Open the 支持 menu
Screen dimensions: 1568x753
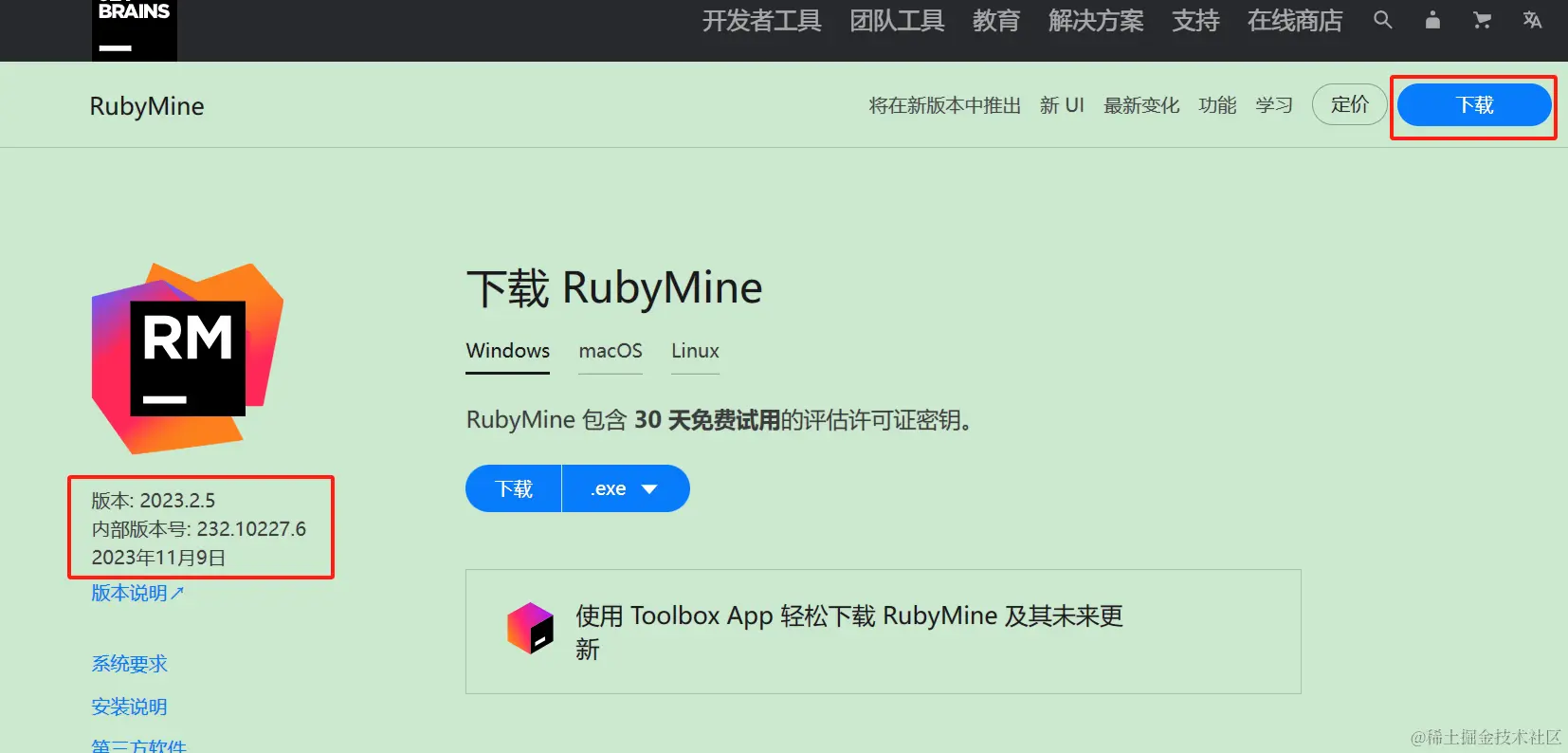1195,21
